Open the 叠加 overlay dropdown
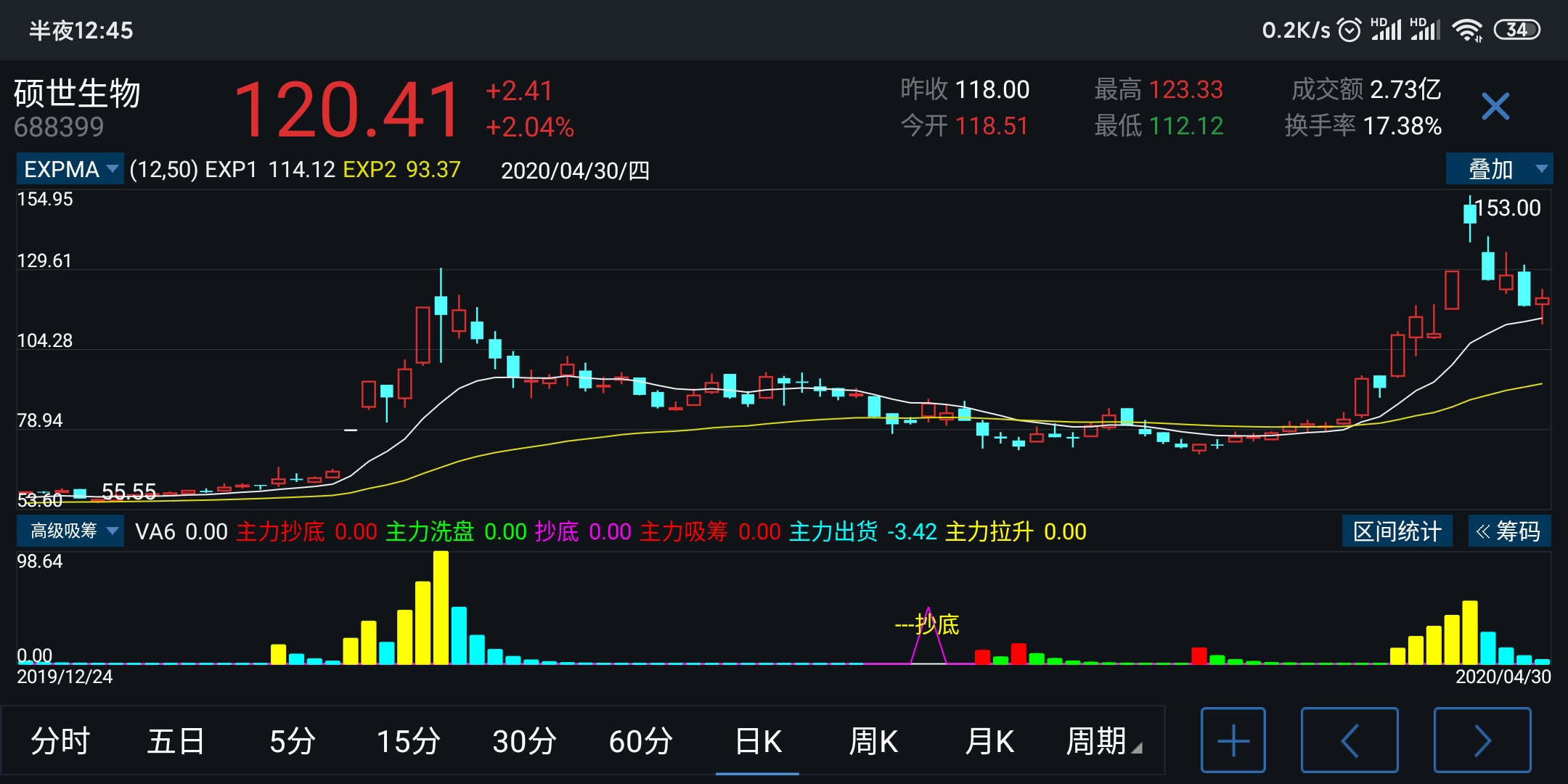This screenshot has width=1568, height=784. 1499,169
